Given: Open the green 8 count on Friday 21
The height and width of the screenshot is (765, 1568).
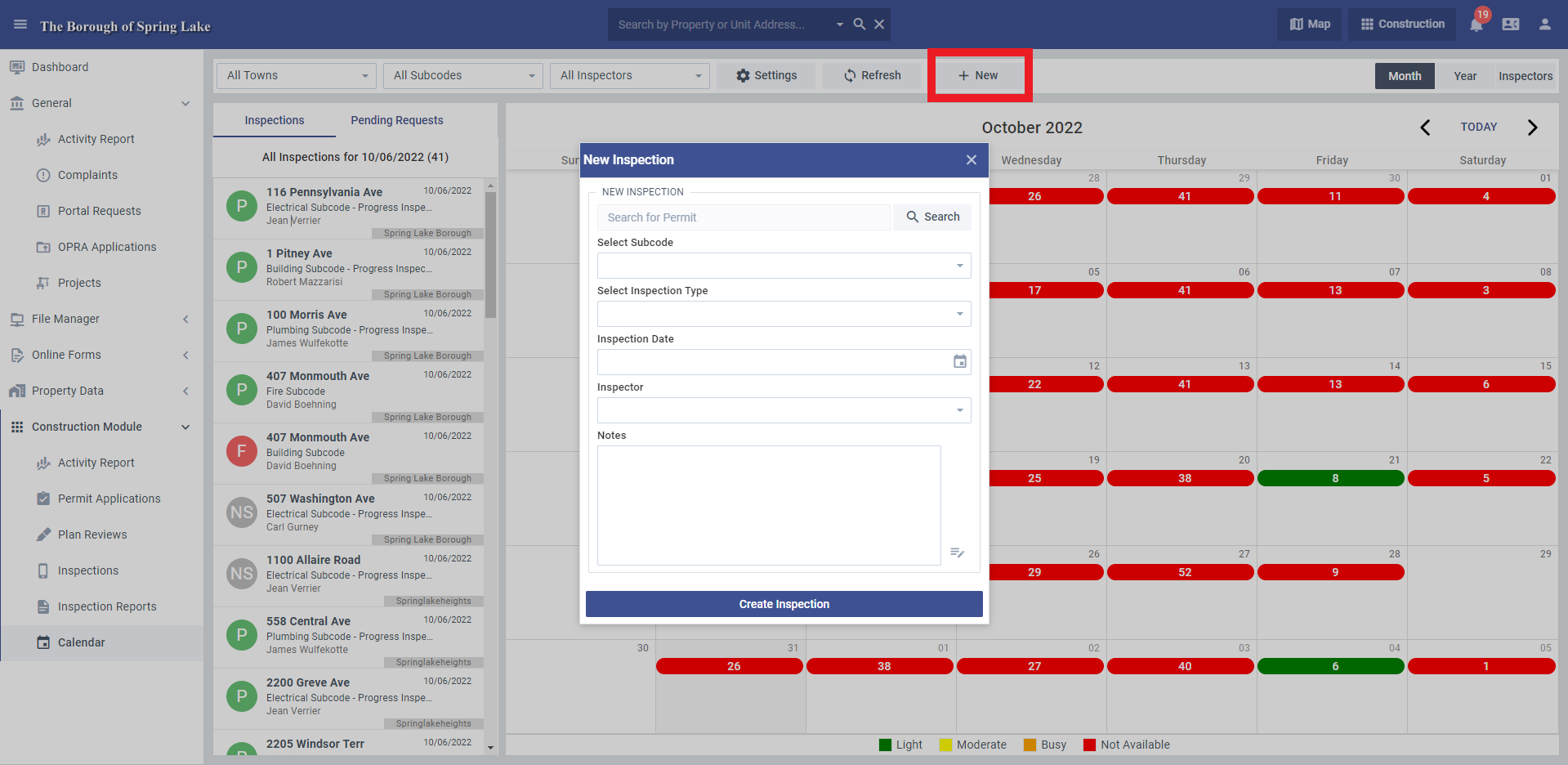Looking at the screenshot, I should coord(1331,478).
